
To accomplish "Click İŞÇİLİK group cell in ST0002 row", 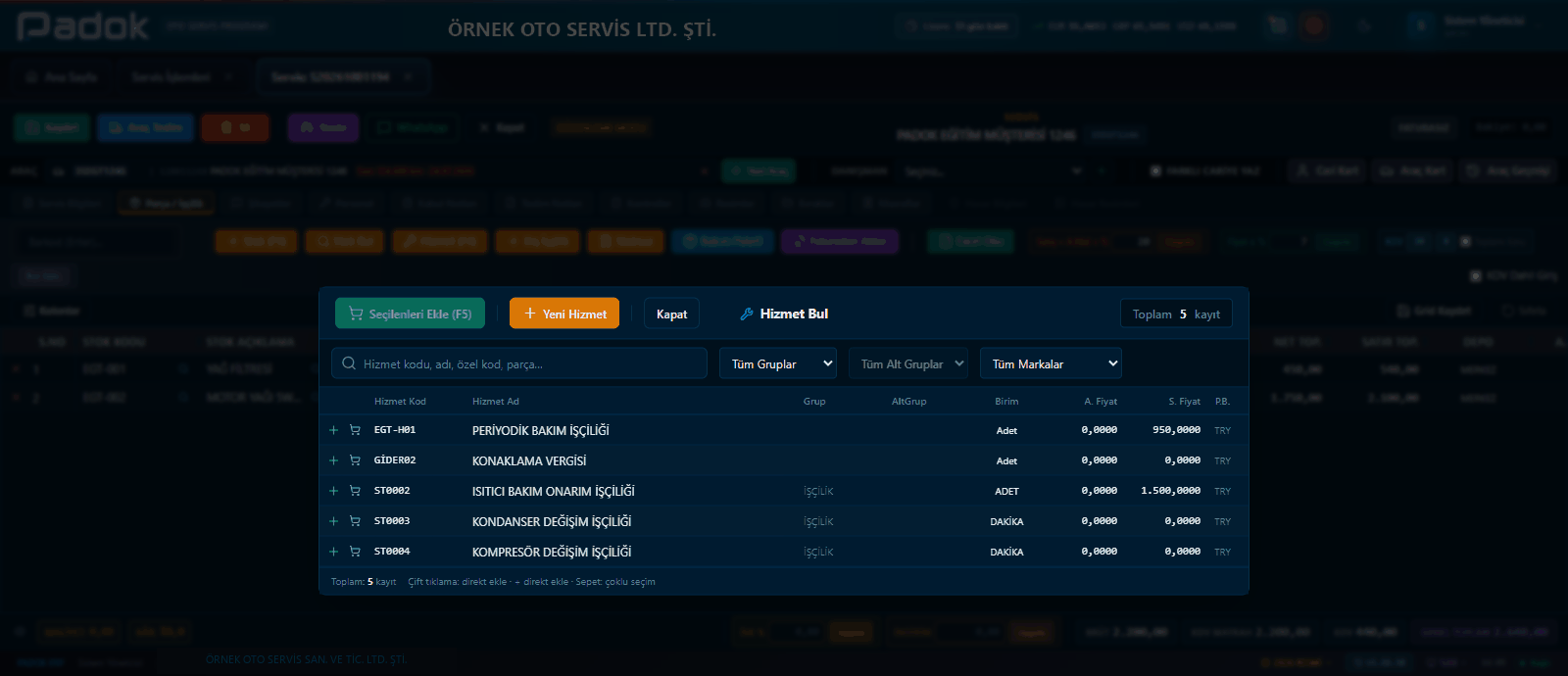I will [818, 491].
